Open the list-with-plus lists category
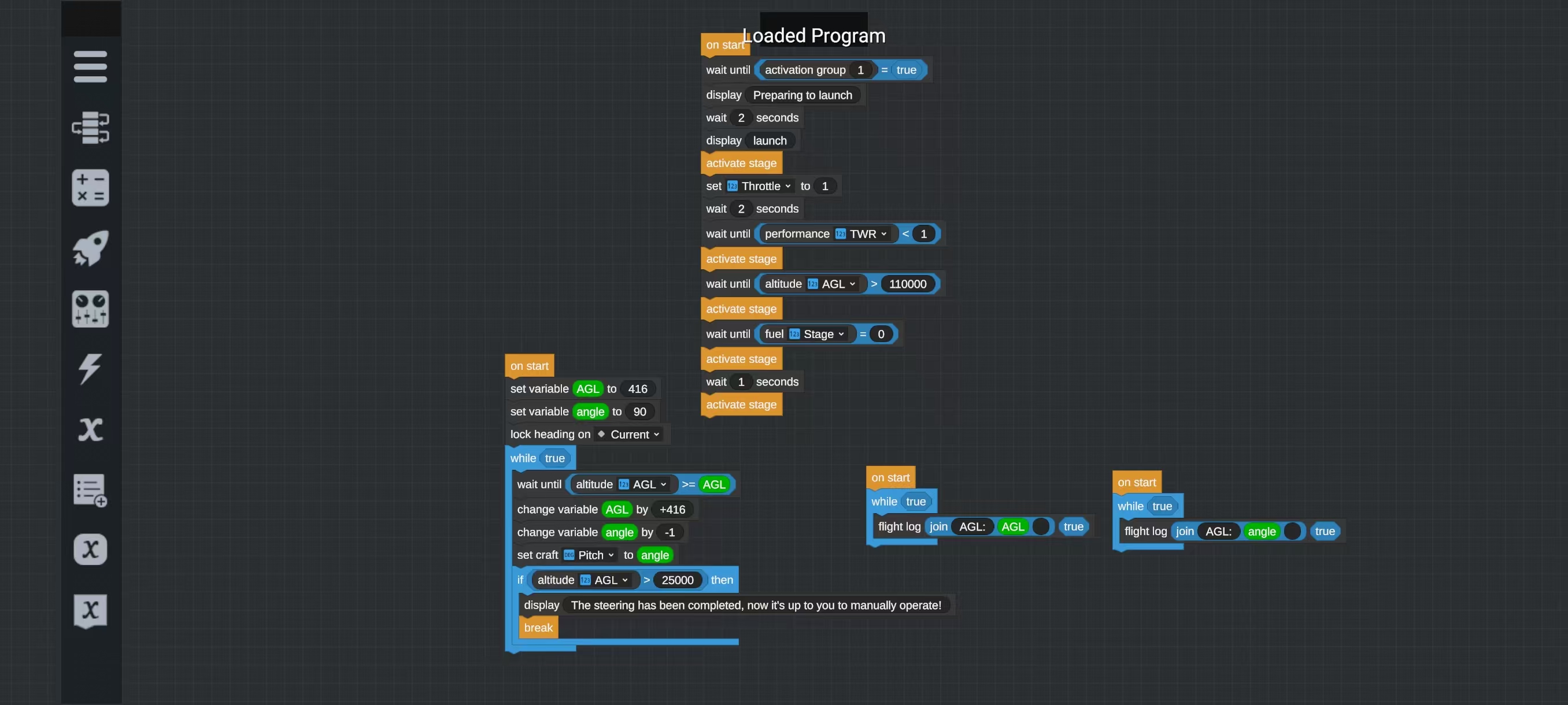The height and width of the screenshot is (705, 1568). [x=90, y=489]
